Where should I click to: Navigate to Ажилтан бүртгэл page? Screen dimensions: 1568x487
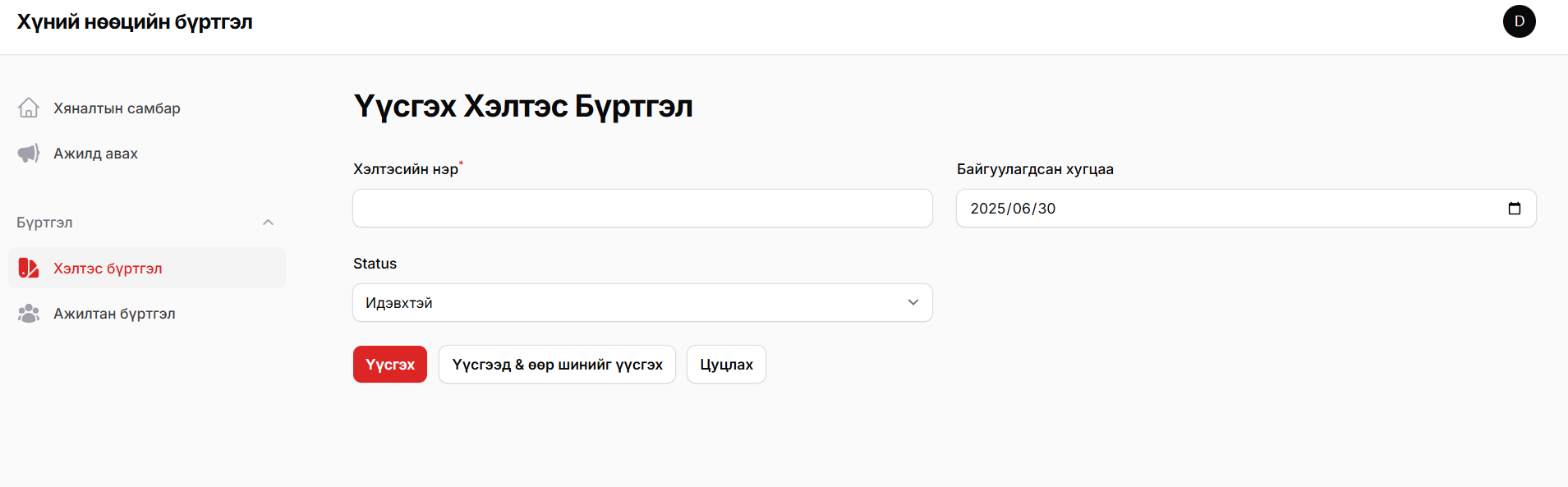114,314
